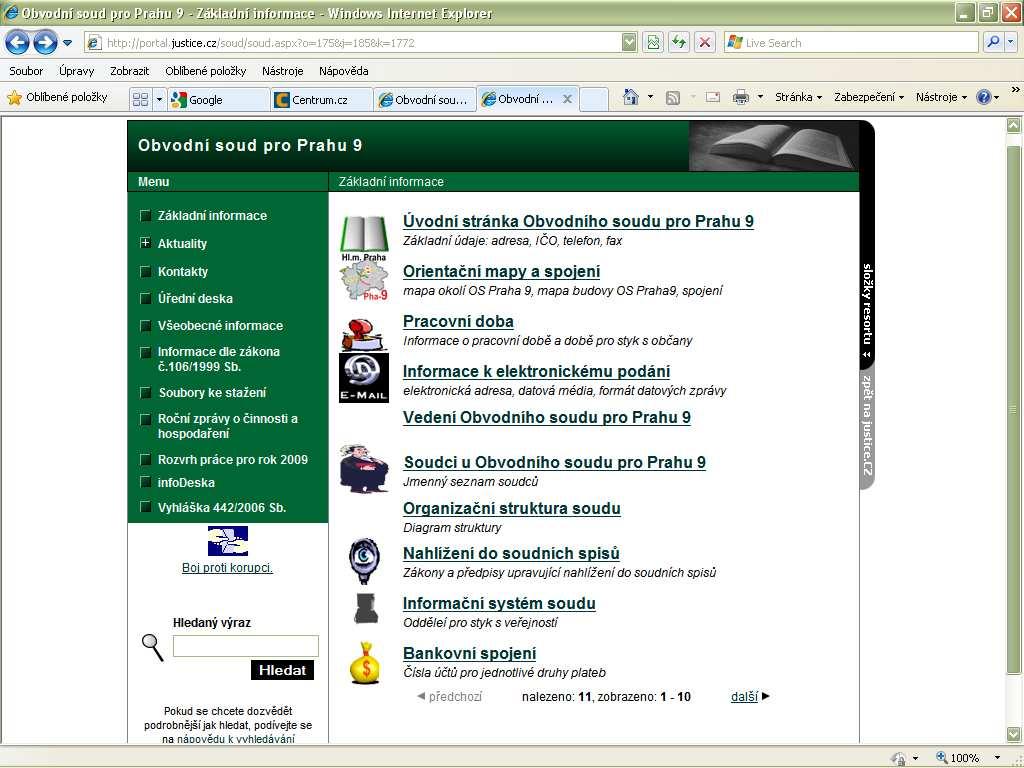Go forward with the browser Forward arrow
1024x768 pixels.
(x=44, y=42)
